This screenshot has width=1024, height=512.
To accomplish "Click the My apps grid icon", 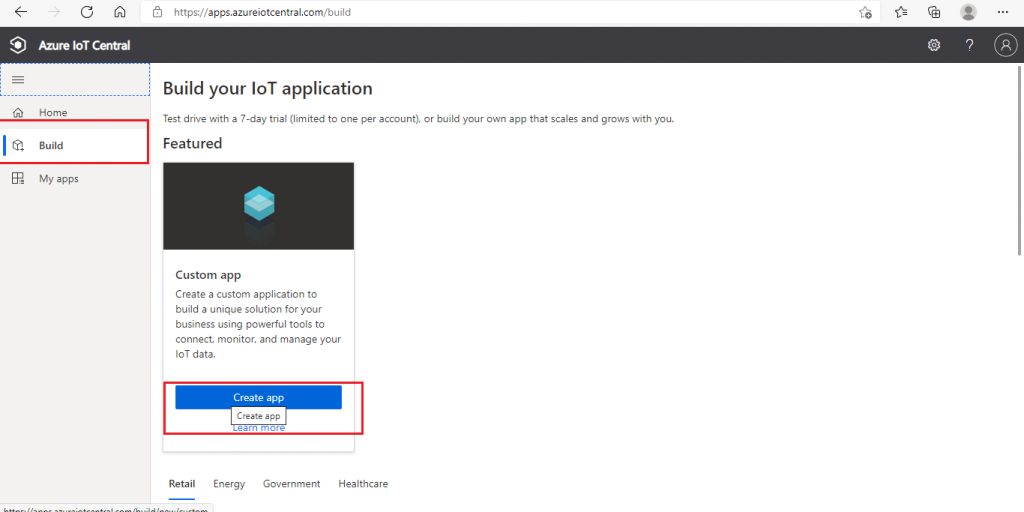I will [18, 178].
